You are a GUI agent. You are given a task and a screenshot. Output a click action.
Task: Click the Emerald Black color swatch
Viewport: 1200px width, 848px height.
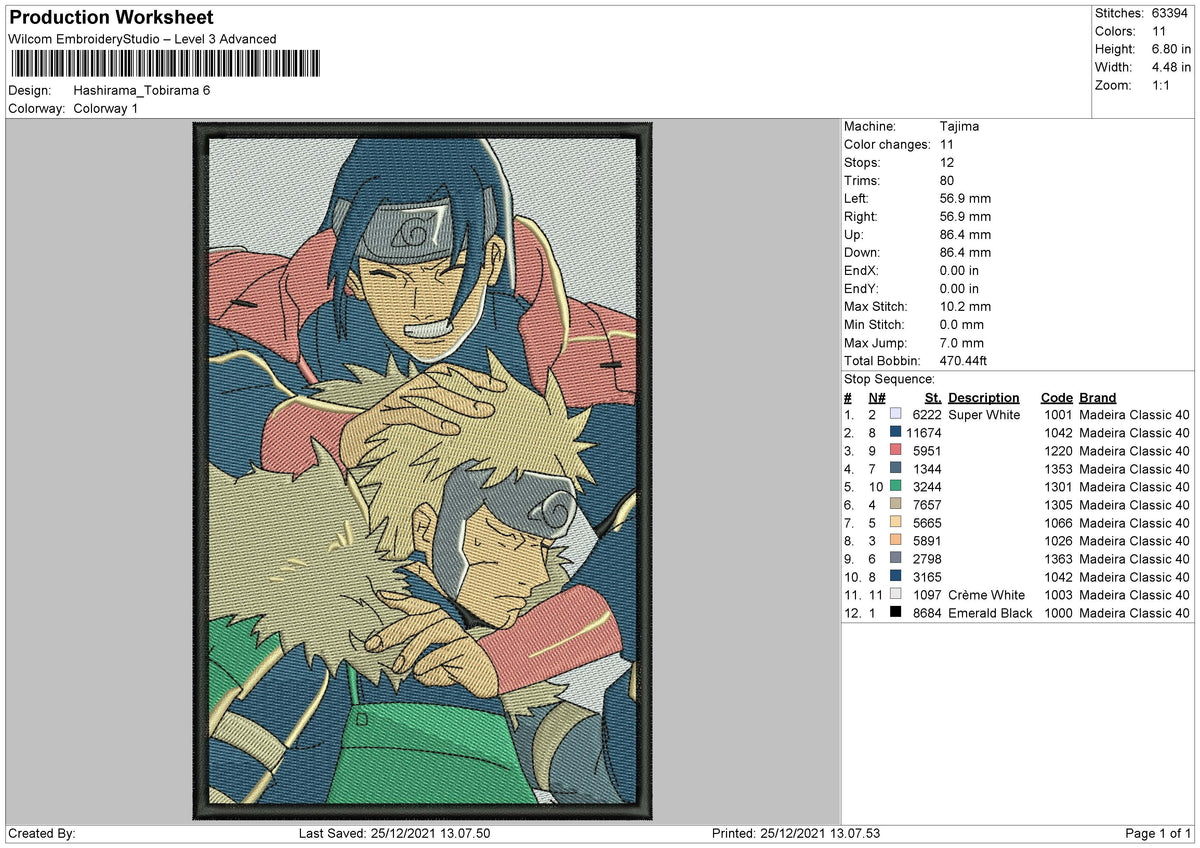[x=895, y=612]
